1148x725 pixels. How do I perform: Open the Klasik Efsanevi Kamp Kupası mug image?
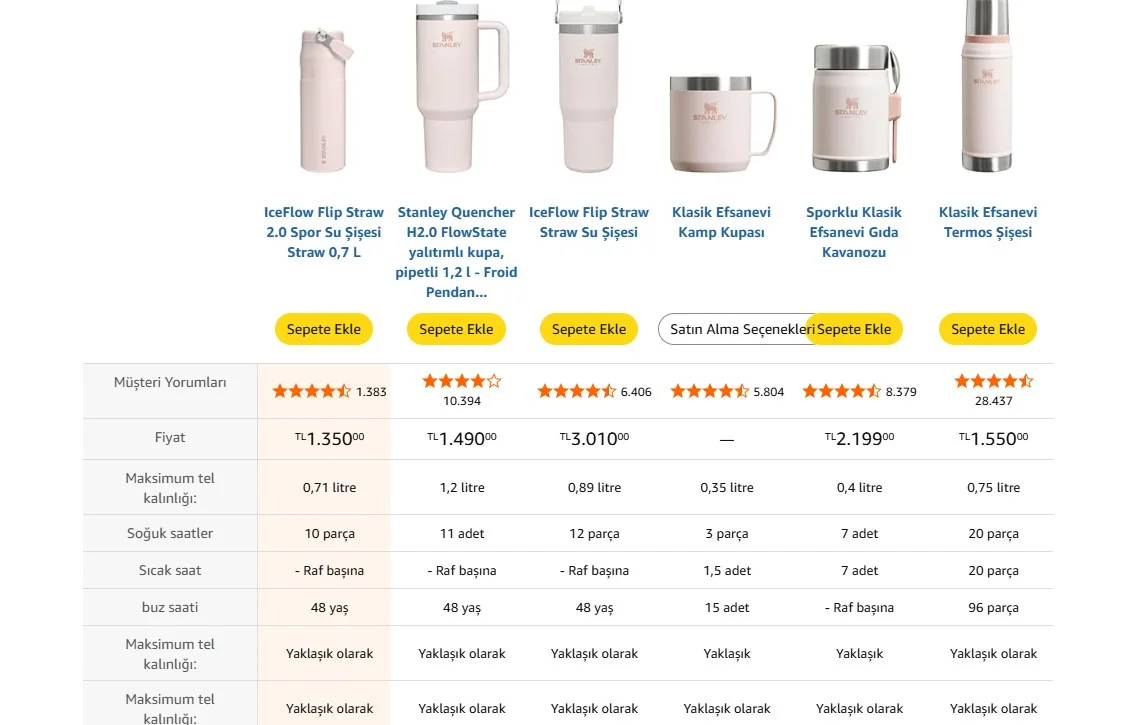point(721,123)
